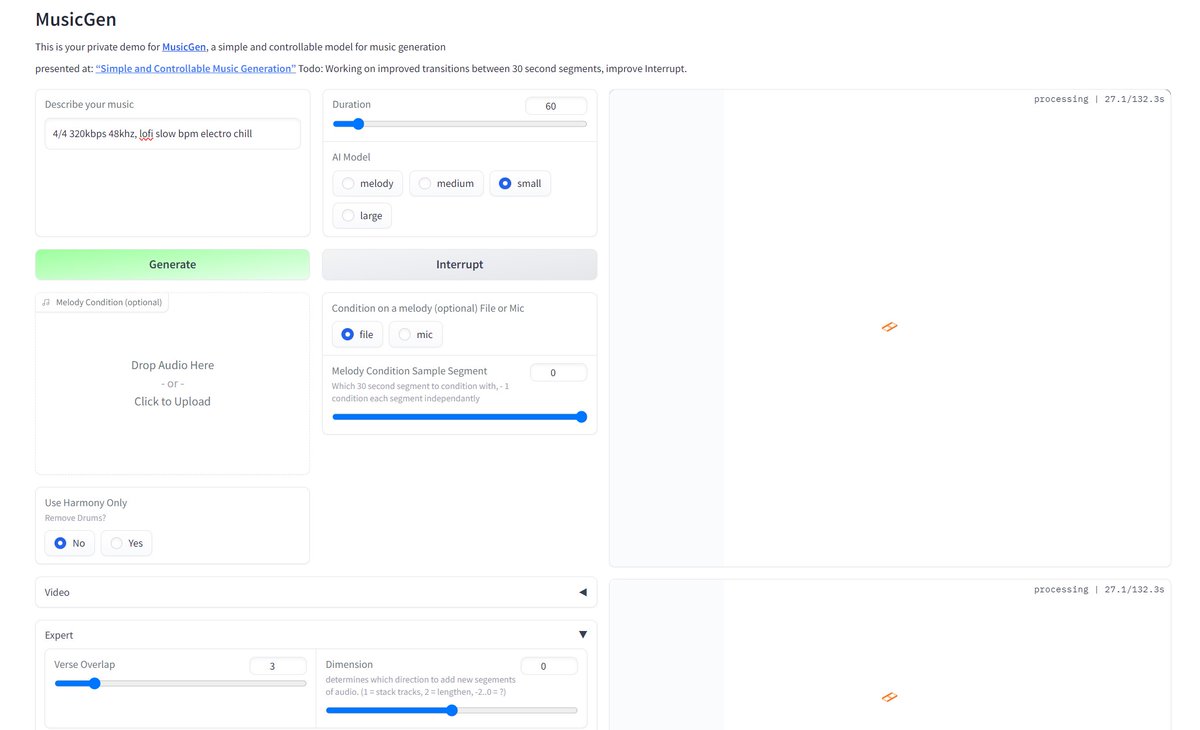The image size is (1200, 730).
Task: Click the Melody Condition Sample Segment slider
Action: [459, 417]
